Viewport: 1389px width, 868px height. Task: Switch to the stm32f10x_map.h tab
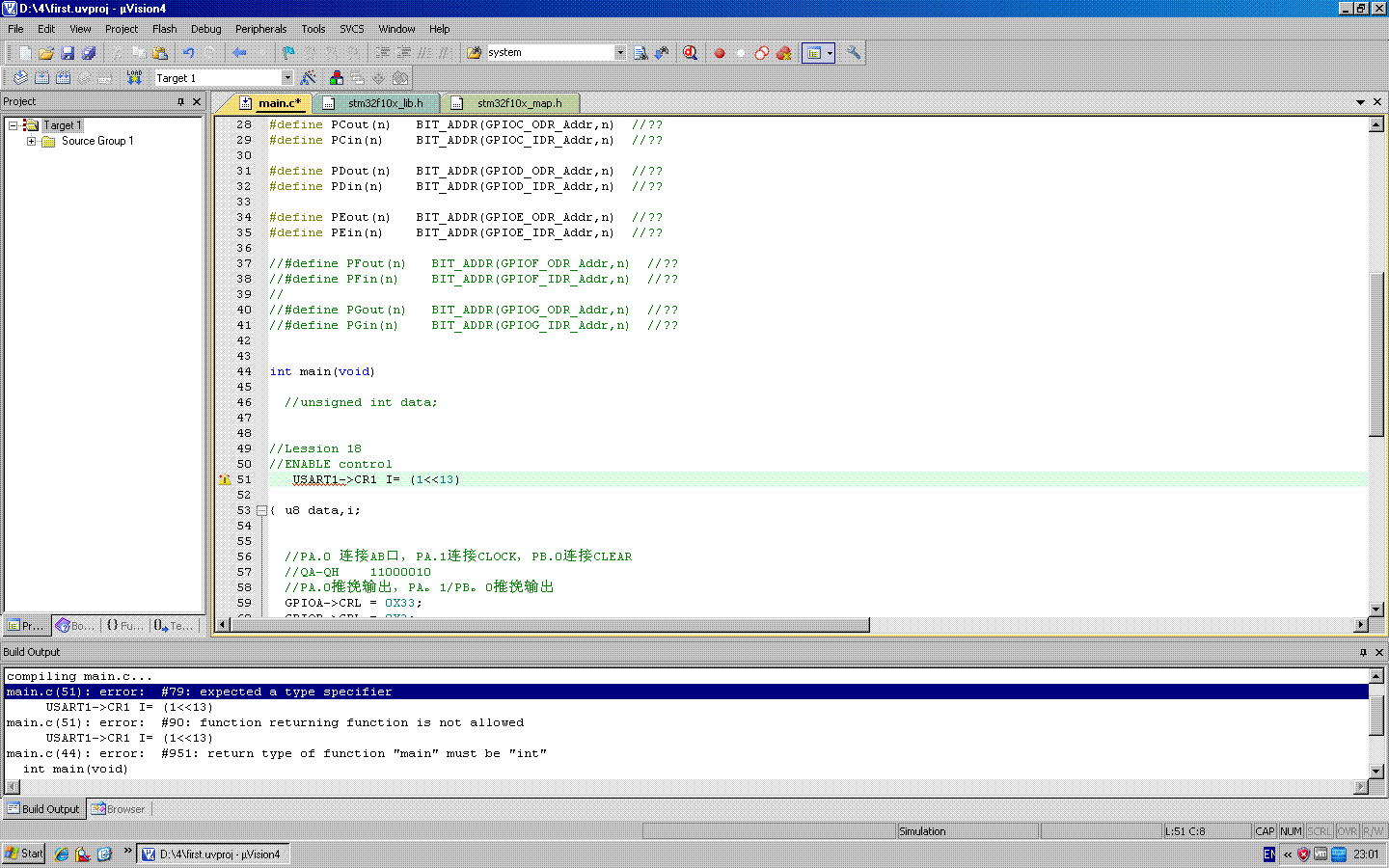point(518,103)
